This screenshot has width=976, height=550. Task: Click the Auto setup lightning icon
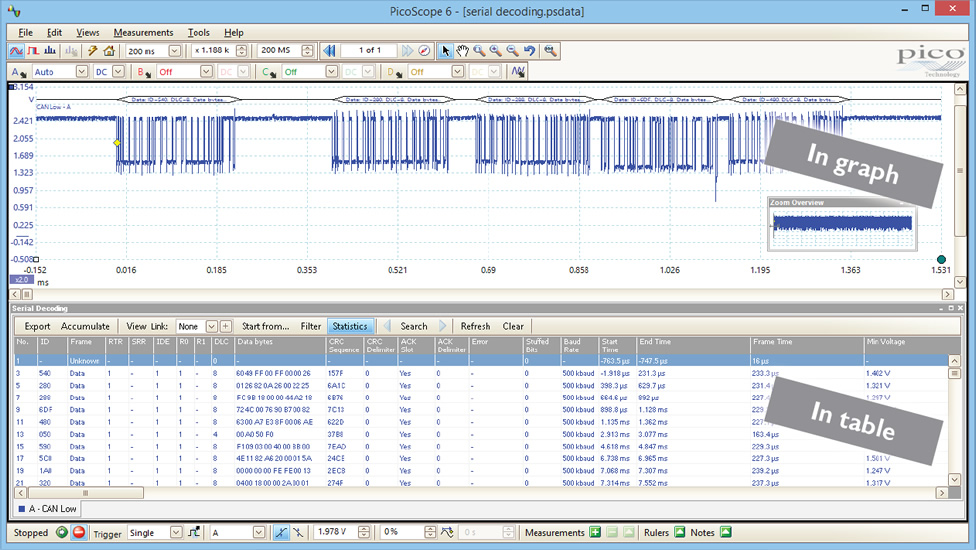click(x=92, y=50)
